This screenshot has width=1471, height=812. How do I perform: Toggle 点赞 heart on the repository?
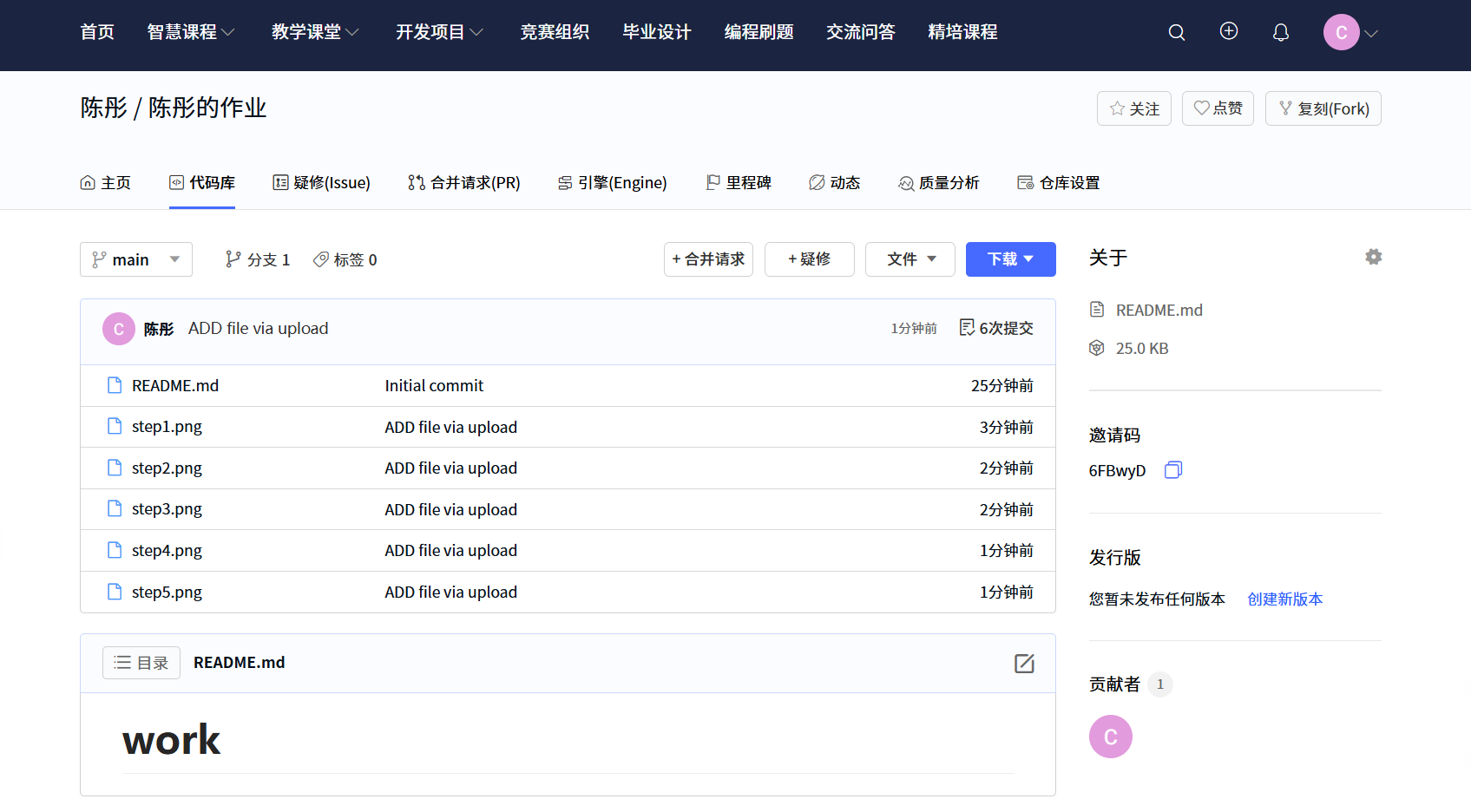pyautogui.click(x=1217, y=108)
